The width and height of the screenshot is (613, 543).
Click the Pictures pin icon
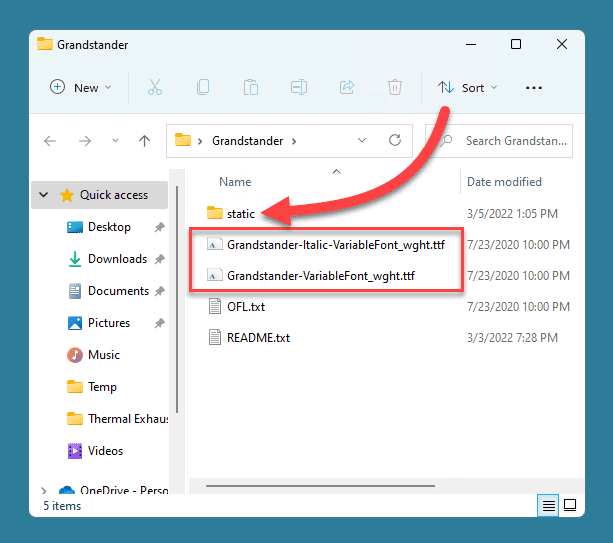[159, 323]
